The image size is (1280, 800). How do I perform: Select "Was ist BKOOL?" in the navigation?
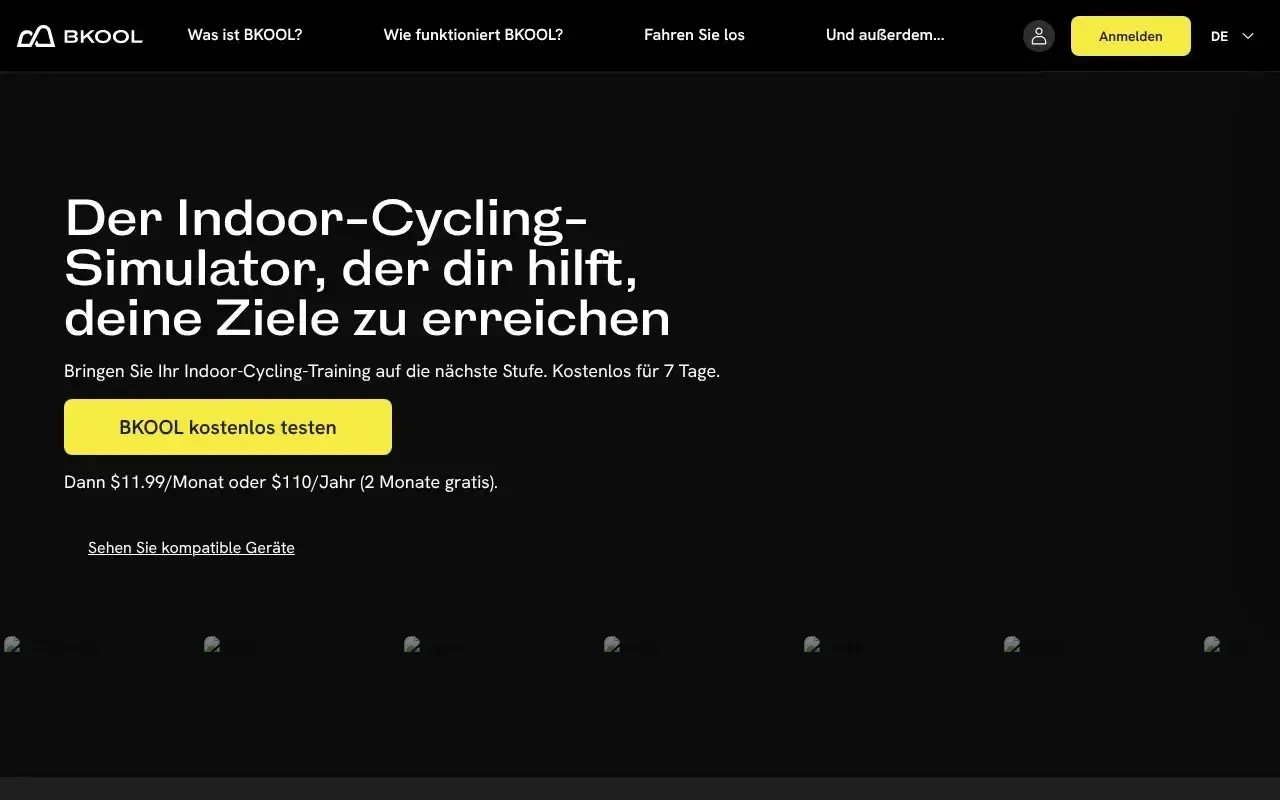tap(244, 35)
